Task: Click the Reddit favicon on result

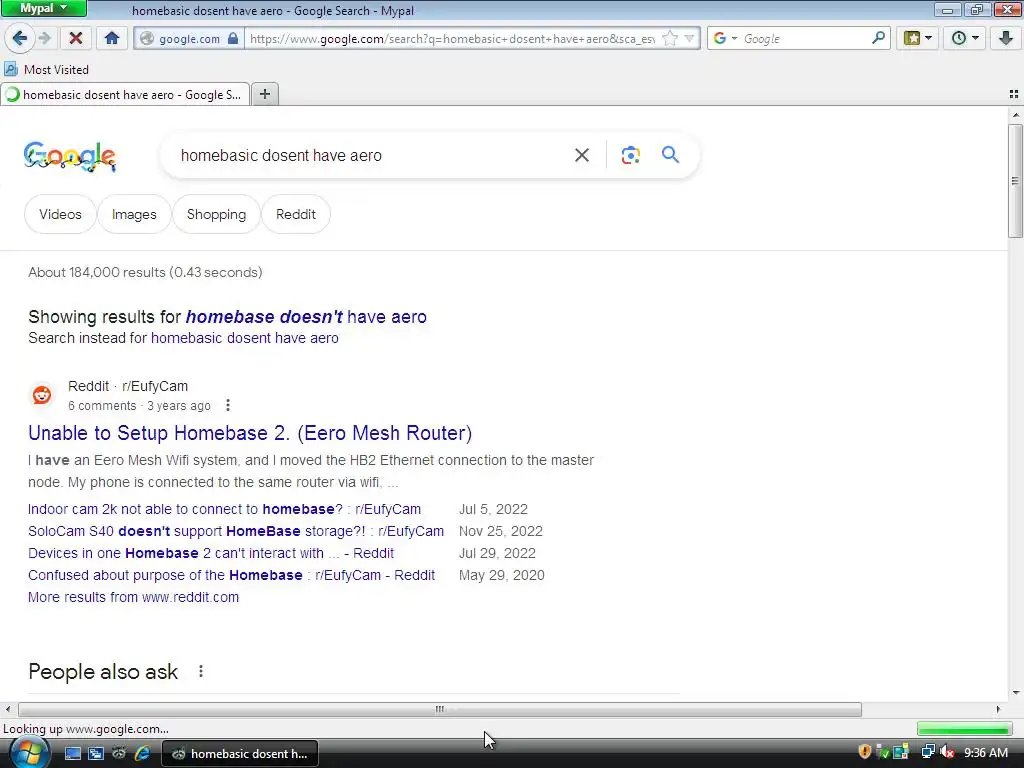Action: click(42, 394)
